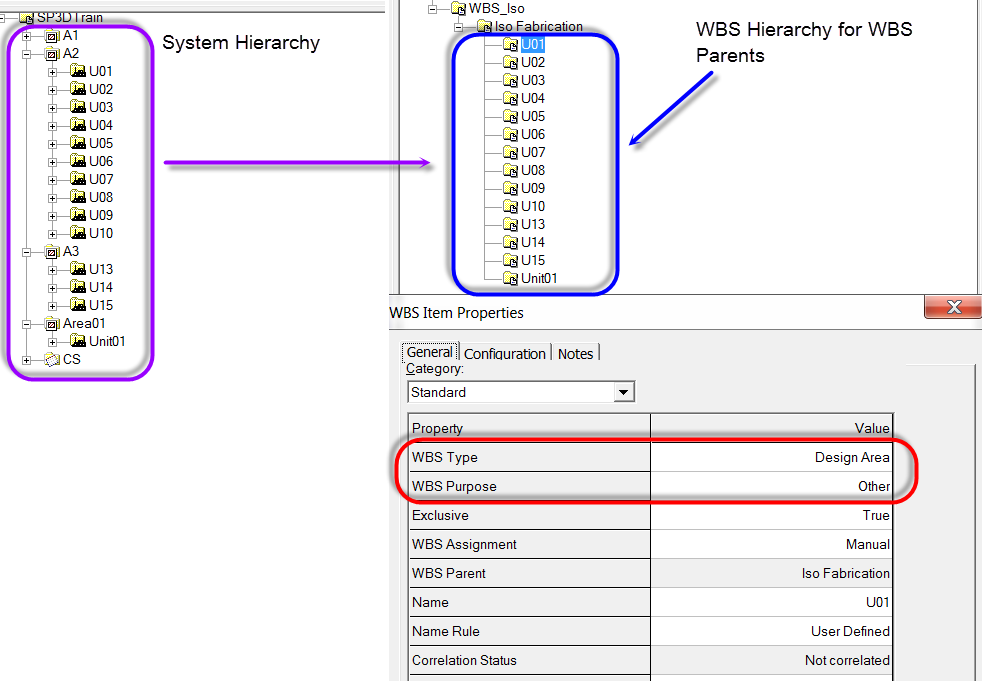The width and height of the screenshot is (982, 681).
Task: Expand U01 in the System Hierarchy
Action: (53, 73)
